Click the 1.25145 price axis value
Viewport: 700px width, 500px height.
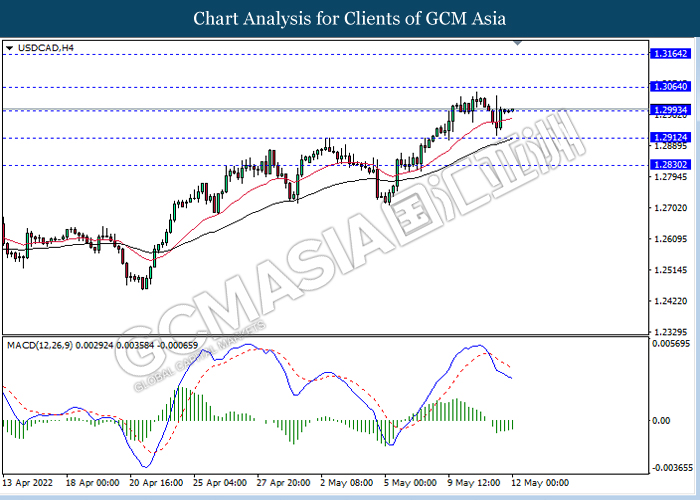(671, 270)
